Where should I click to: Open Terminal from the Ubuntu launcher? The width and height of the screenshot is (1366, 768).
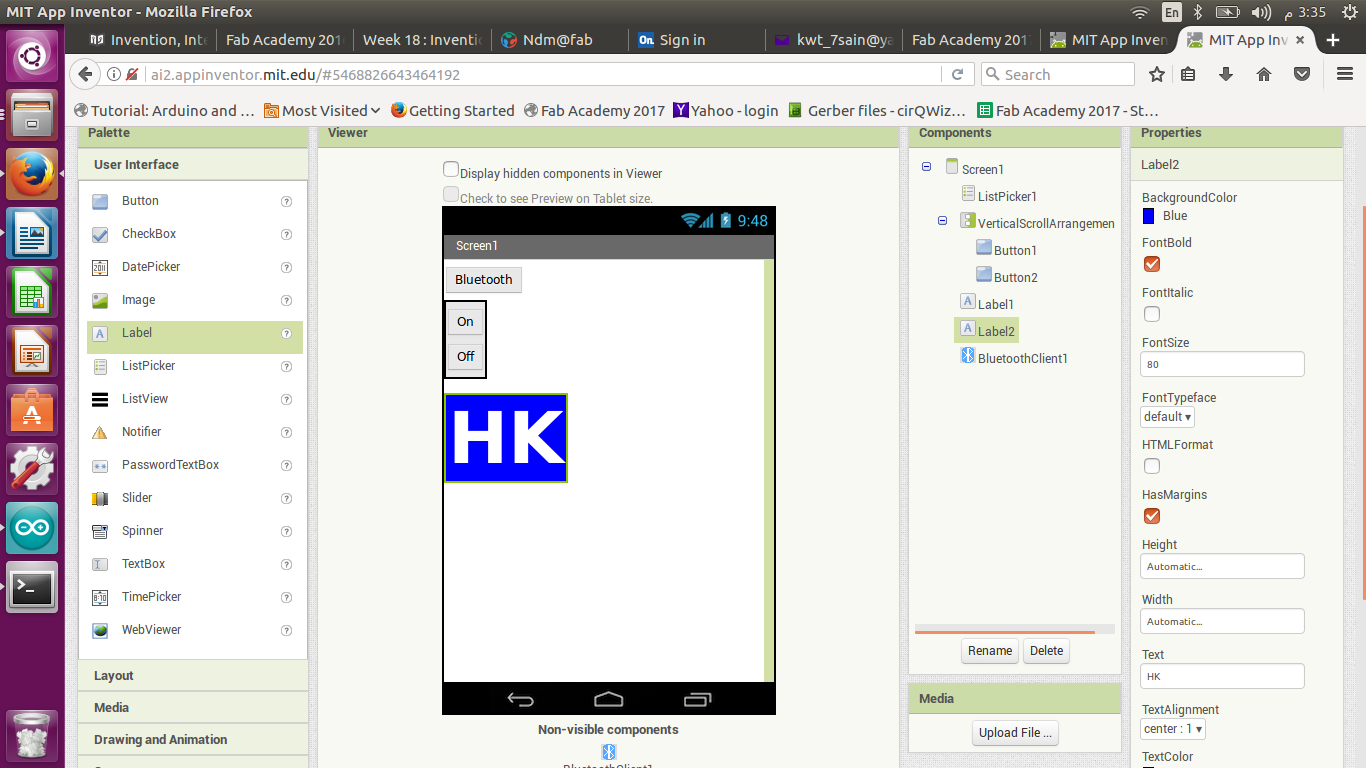[x=32, y=586]
